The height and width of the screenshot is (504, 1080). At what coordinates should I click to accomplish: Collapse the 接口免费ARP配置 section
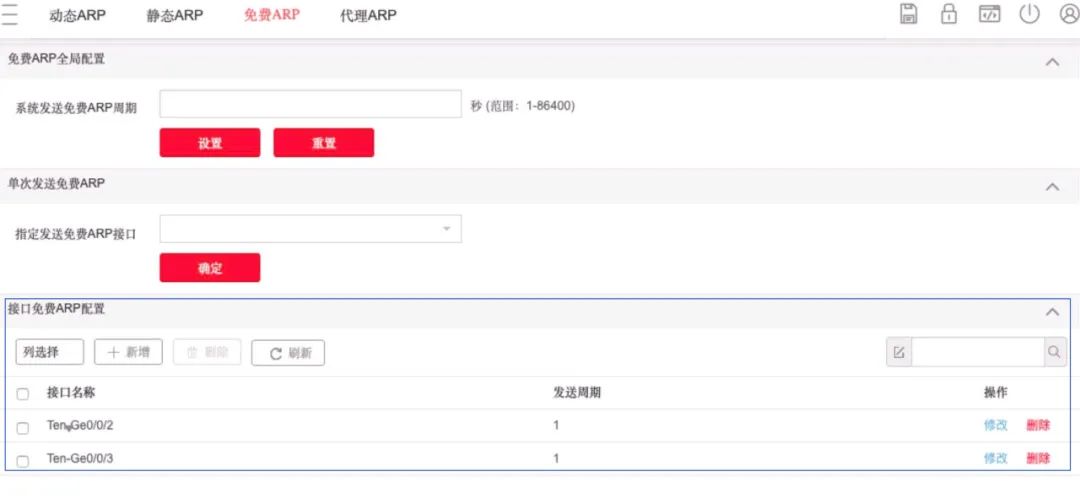click(1051, 312)
